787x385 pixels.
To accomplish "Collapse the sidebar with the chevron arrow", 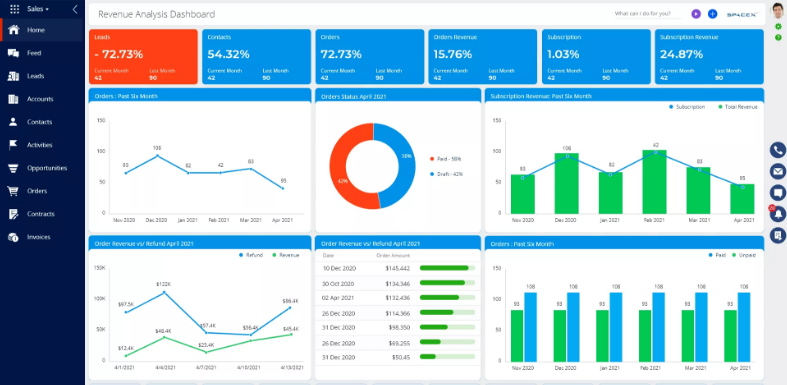I will pyautogui.click(x=75, y=9).
